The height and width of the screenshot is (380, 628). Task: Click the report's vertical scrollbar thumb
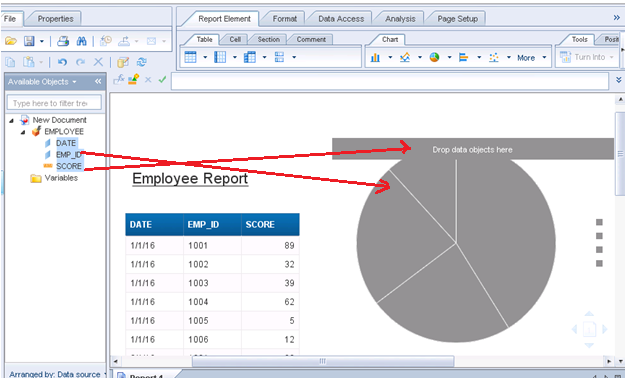[620, 154]
